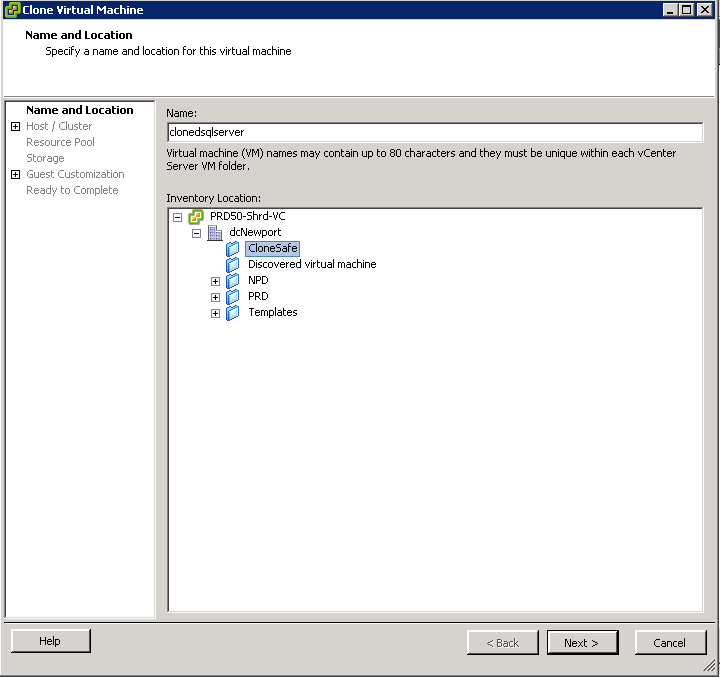Expand the Host / Cluster wizard step
Viewport: 720px width, 677px height.
coord(16,126)
